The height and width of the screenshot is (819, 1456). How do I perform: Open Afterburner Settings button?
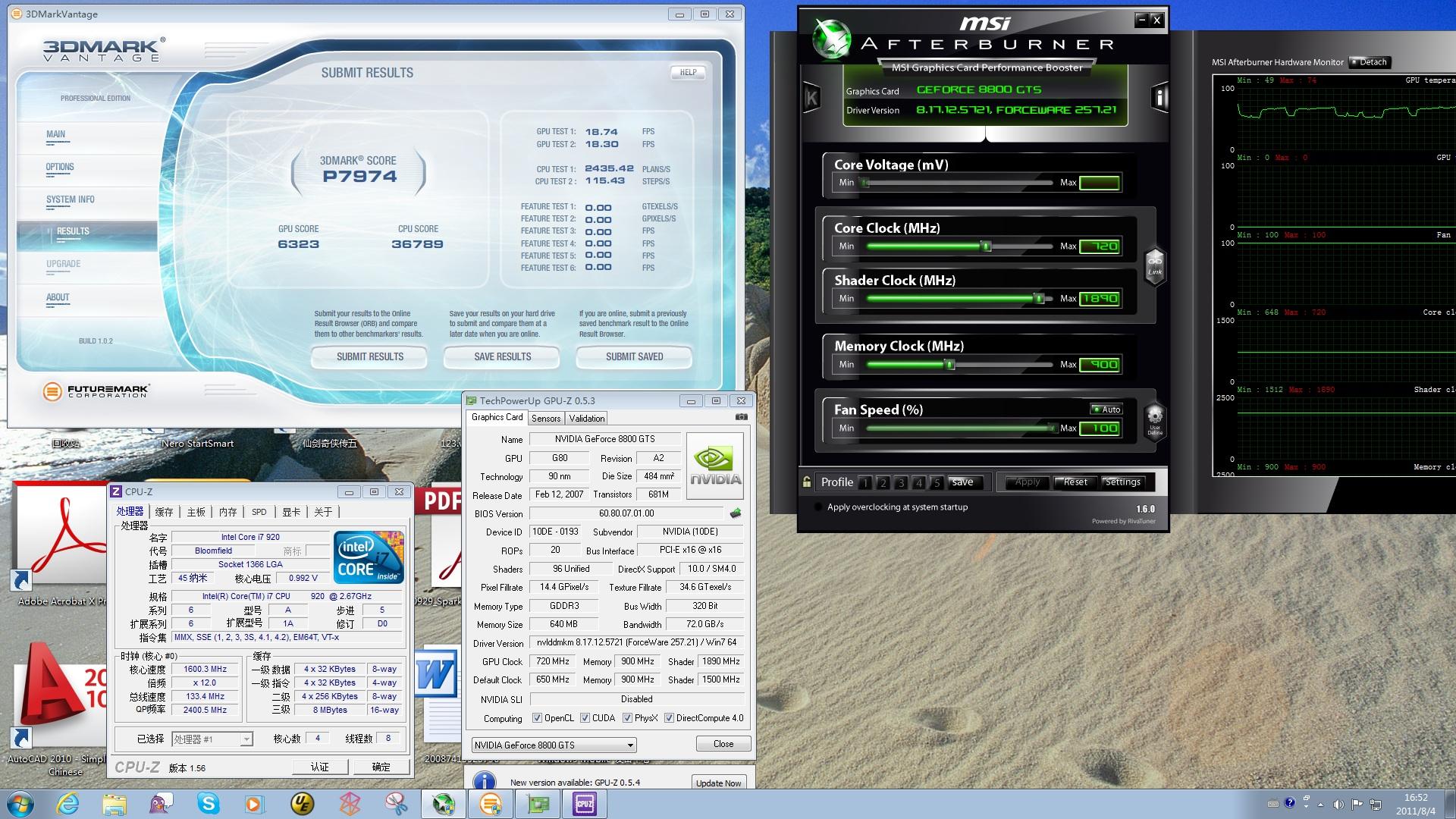click(x=1122, y=482)
